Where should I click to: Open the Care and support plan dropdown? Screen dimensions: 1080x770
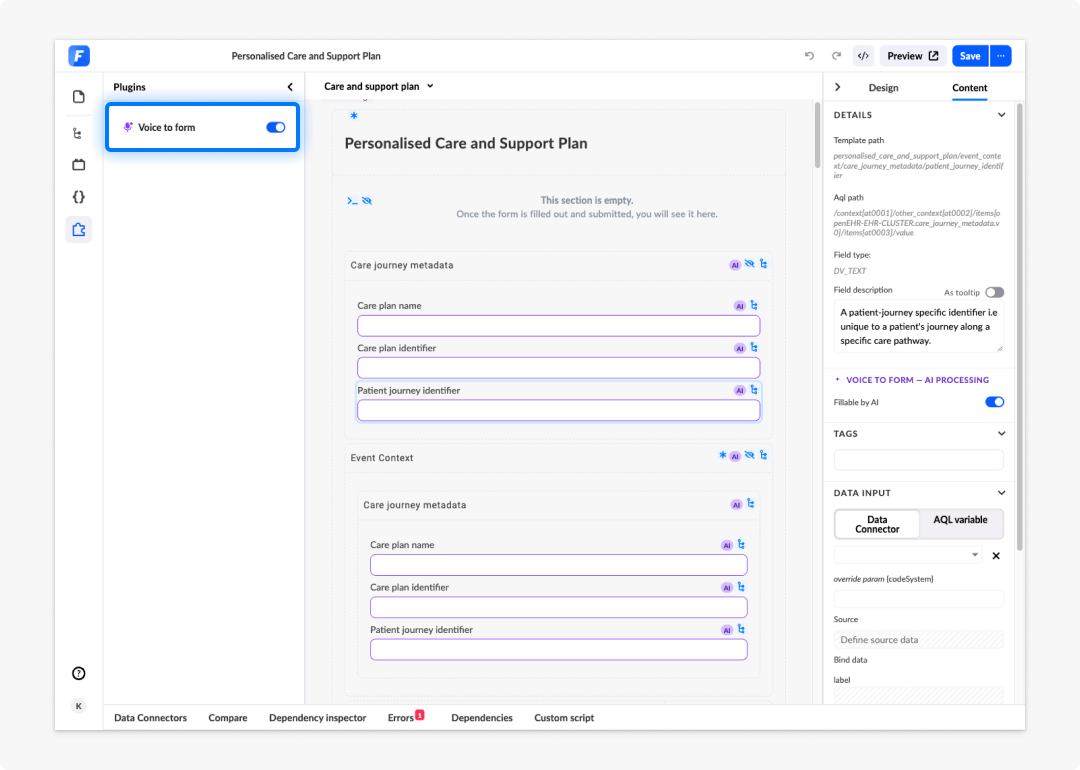click(x=379, y=86)
